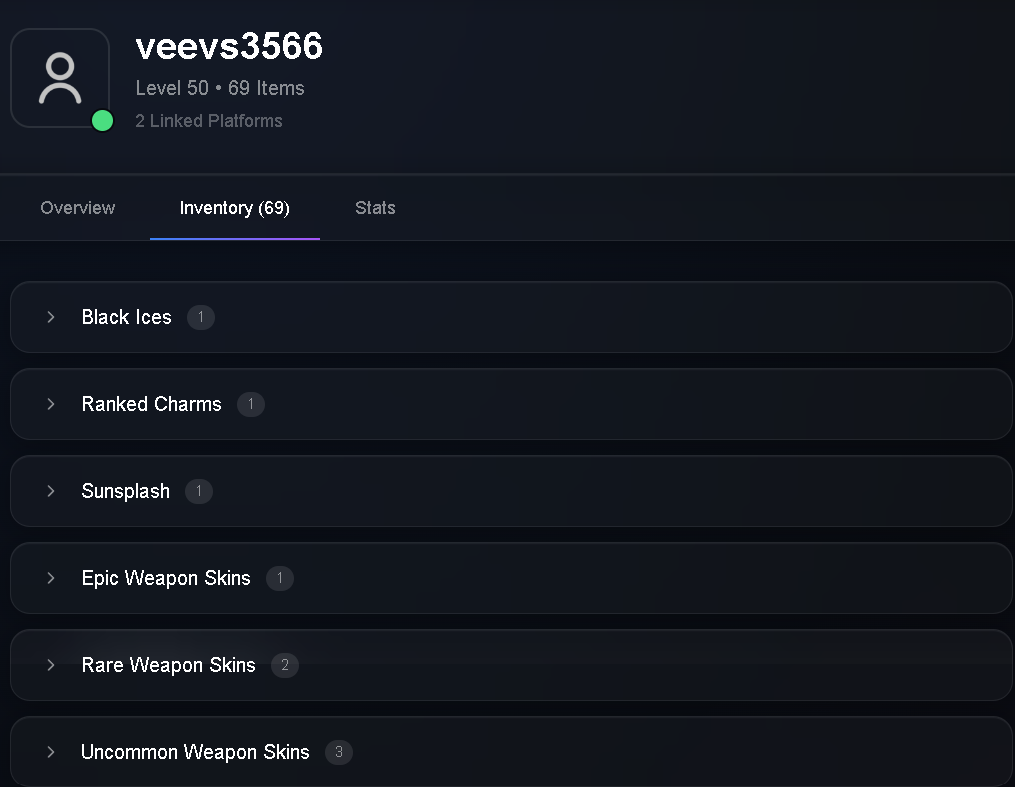The width and height of the screenshot is (1015, 787).
Task: Click the Rare Weapon Skins badge showing 2
Action: pos(285,665)
